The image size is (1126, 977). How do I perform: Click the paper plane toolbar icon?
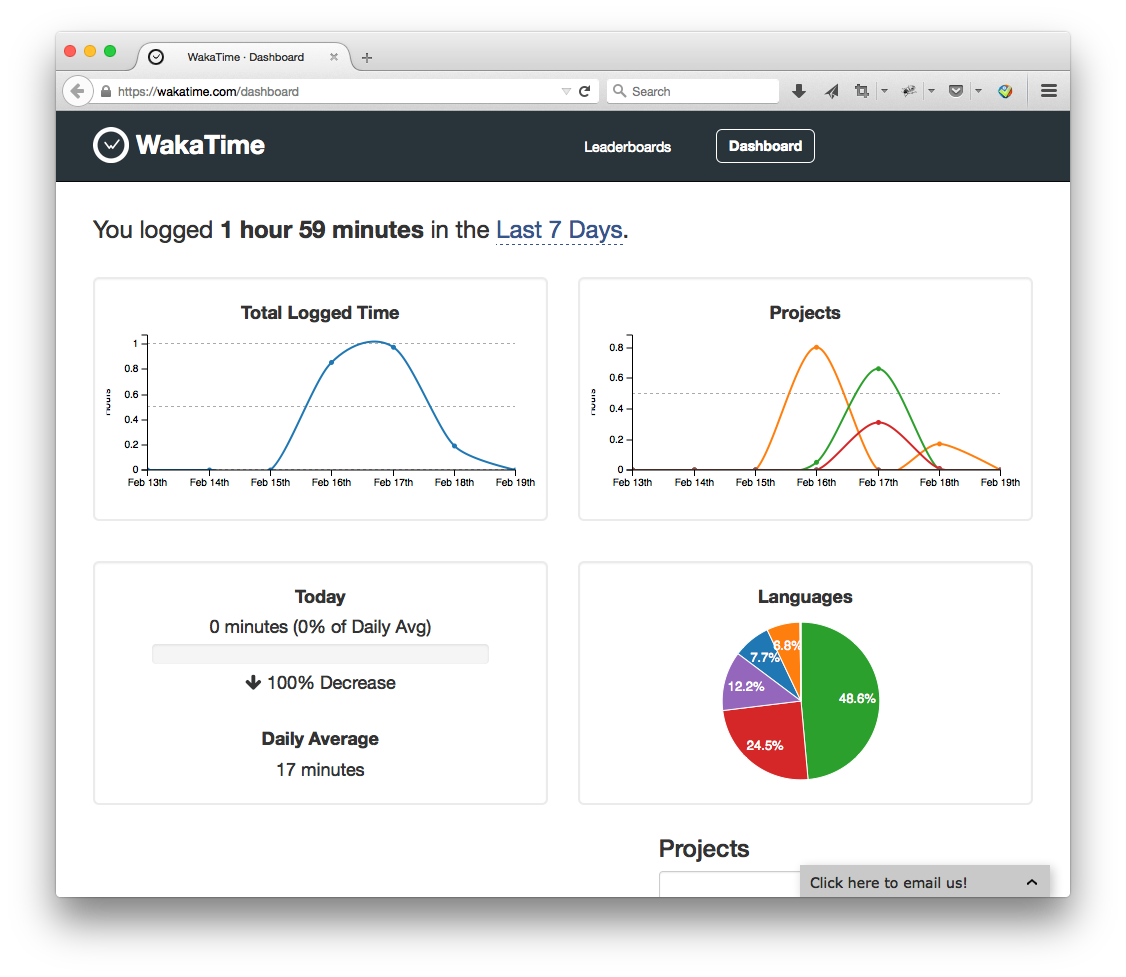coord(831,91)
